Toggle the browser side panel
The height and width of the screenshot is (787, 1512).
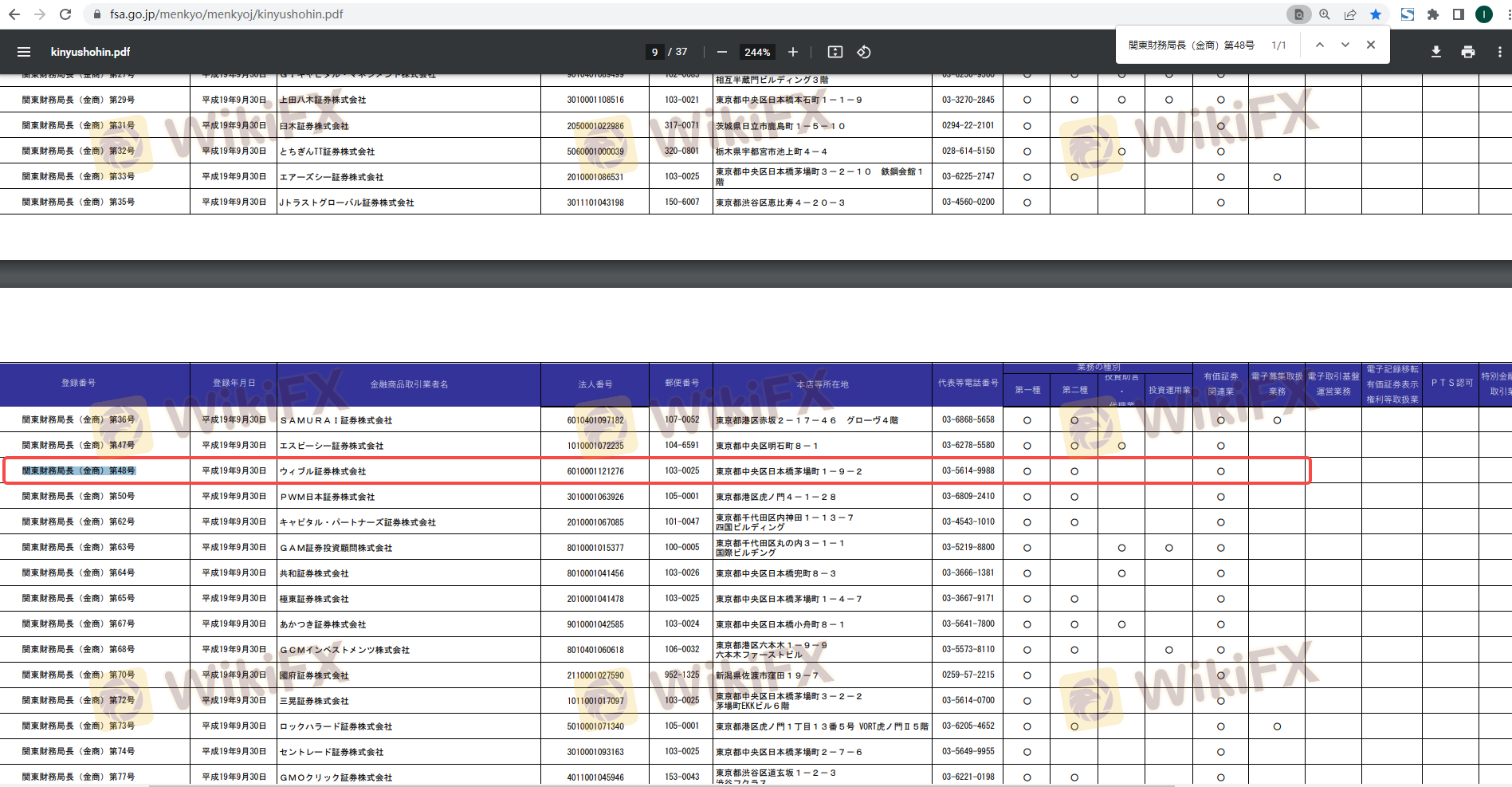click(x=1459, y=14)
